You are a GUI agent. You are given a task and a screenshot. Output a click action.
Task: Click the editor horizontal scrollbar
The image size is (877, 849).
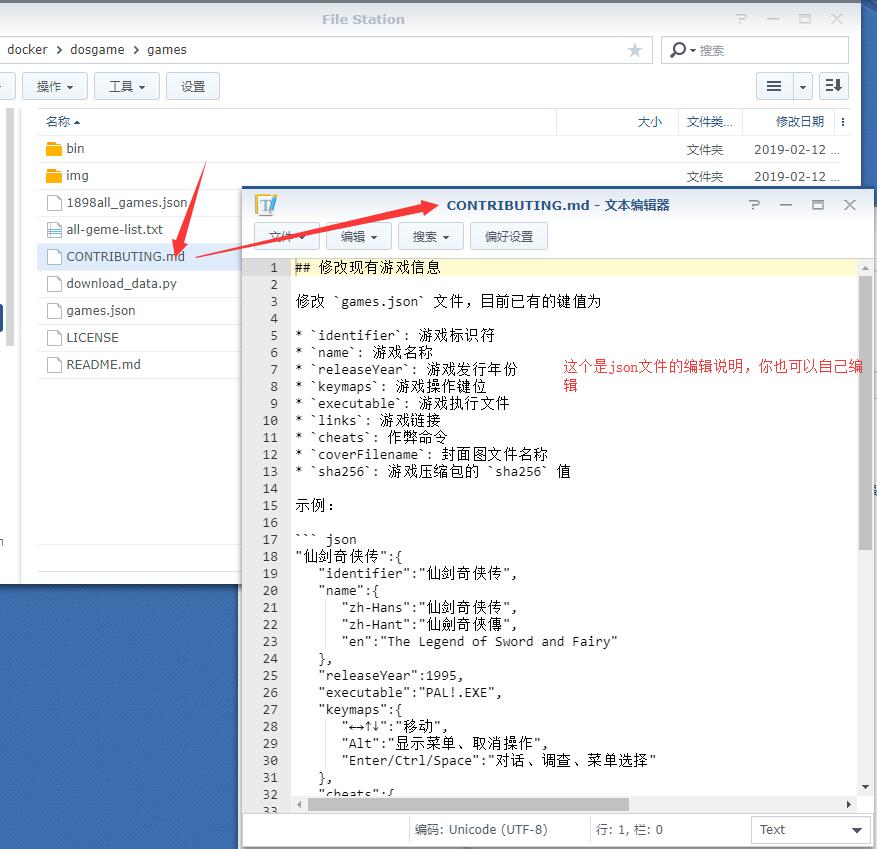[460, 804]
